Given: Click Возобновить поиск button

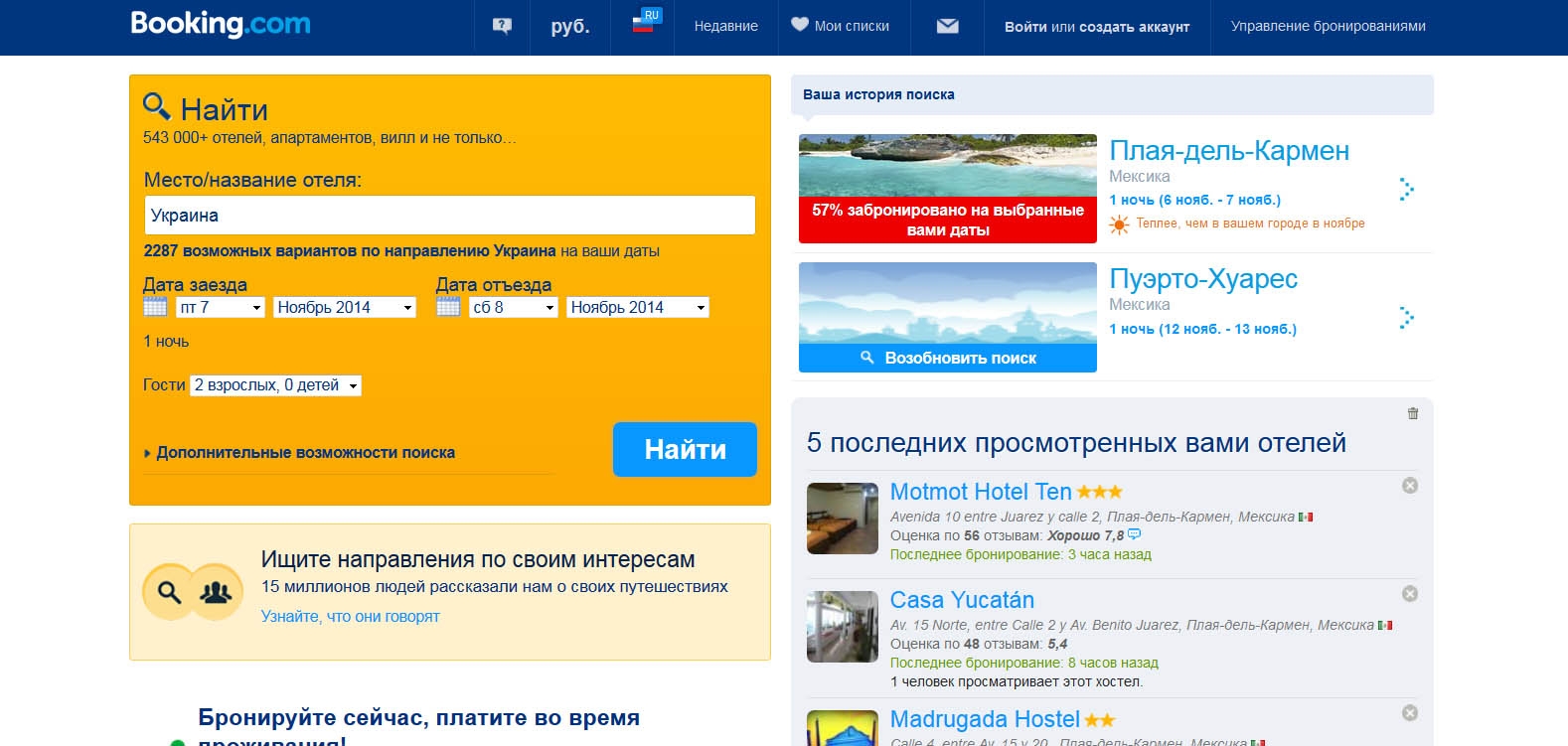Looking at the screenshot, I should (x=948, y=358).
